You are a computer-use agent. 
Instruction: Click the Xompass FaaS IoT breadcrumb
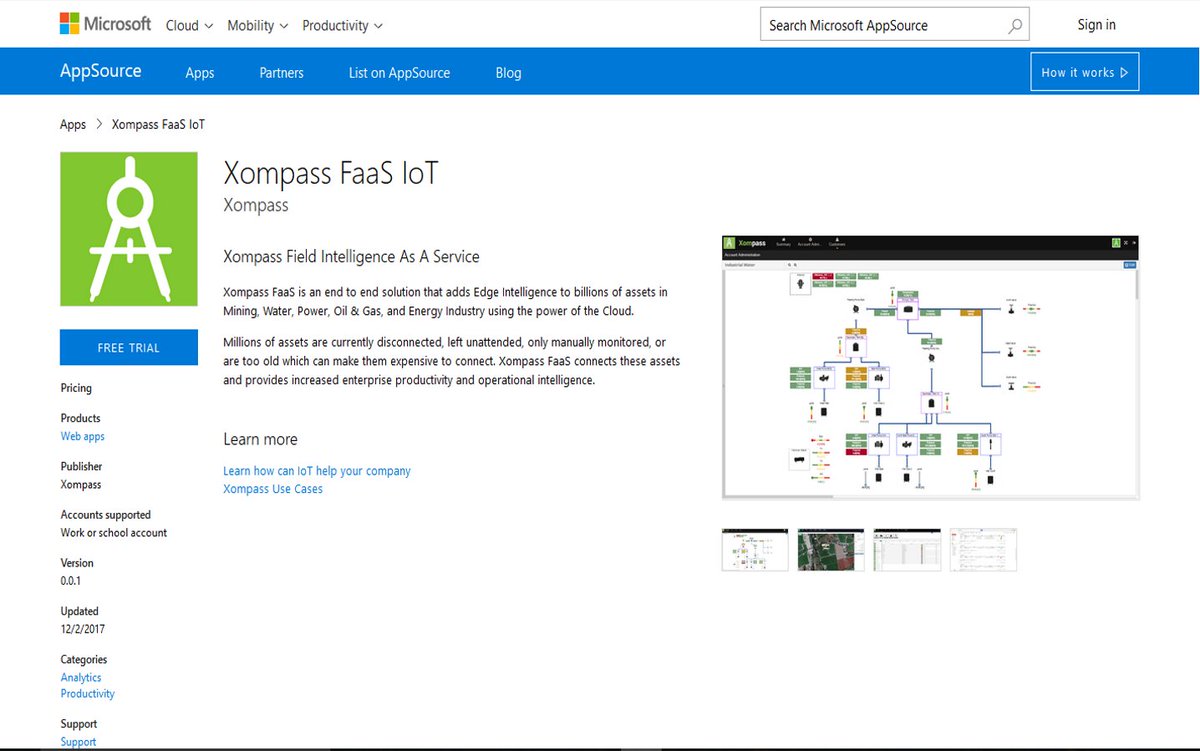158,125
